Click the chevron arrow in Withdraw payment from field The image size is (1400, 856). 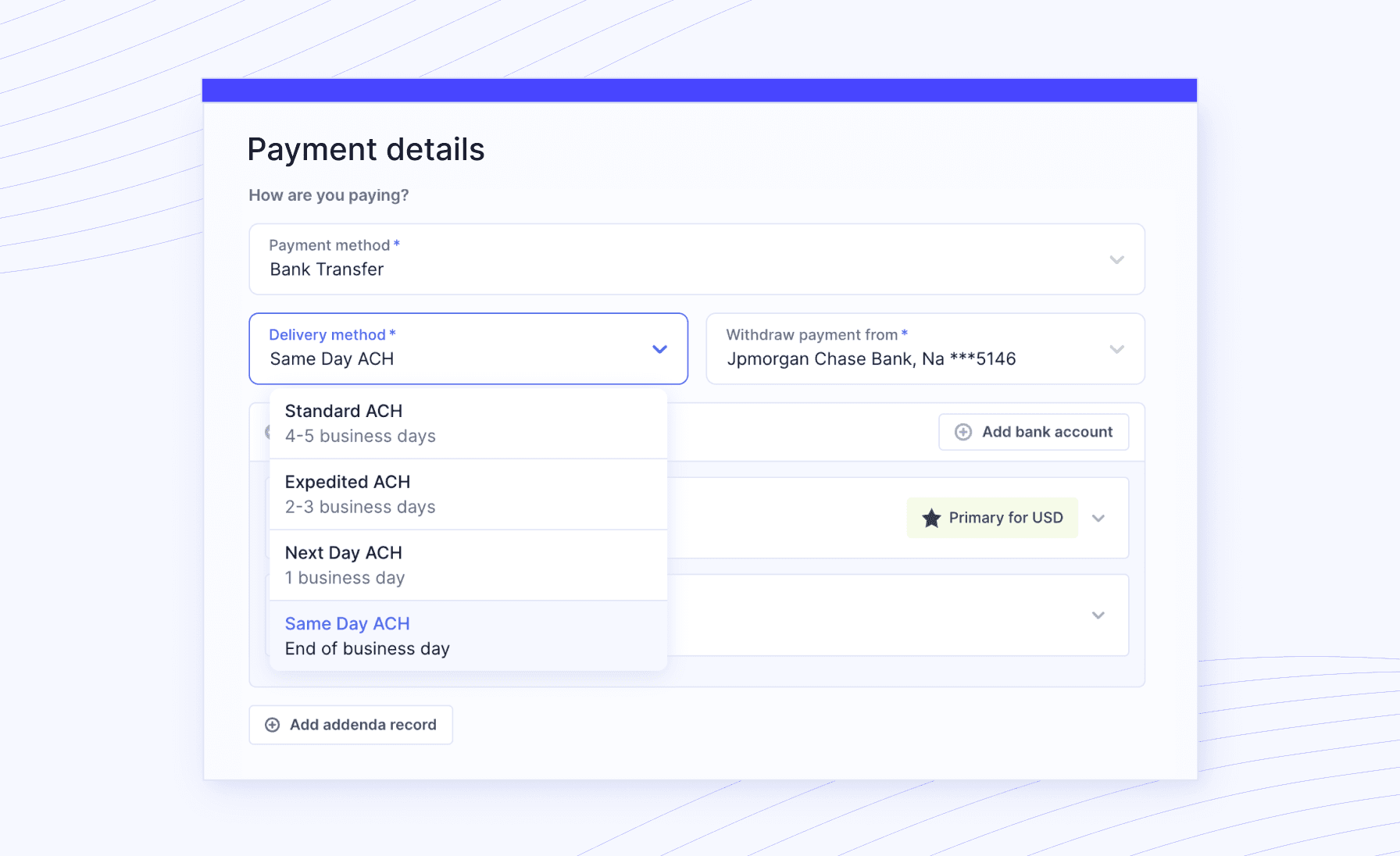tap(1116, 349)
